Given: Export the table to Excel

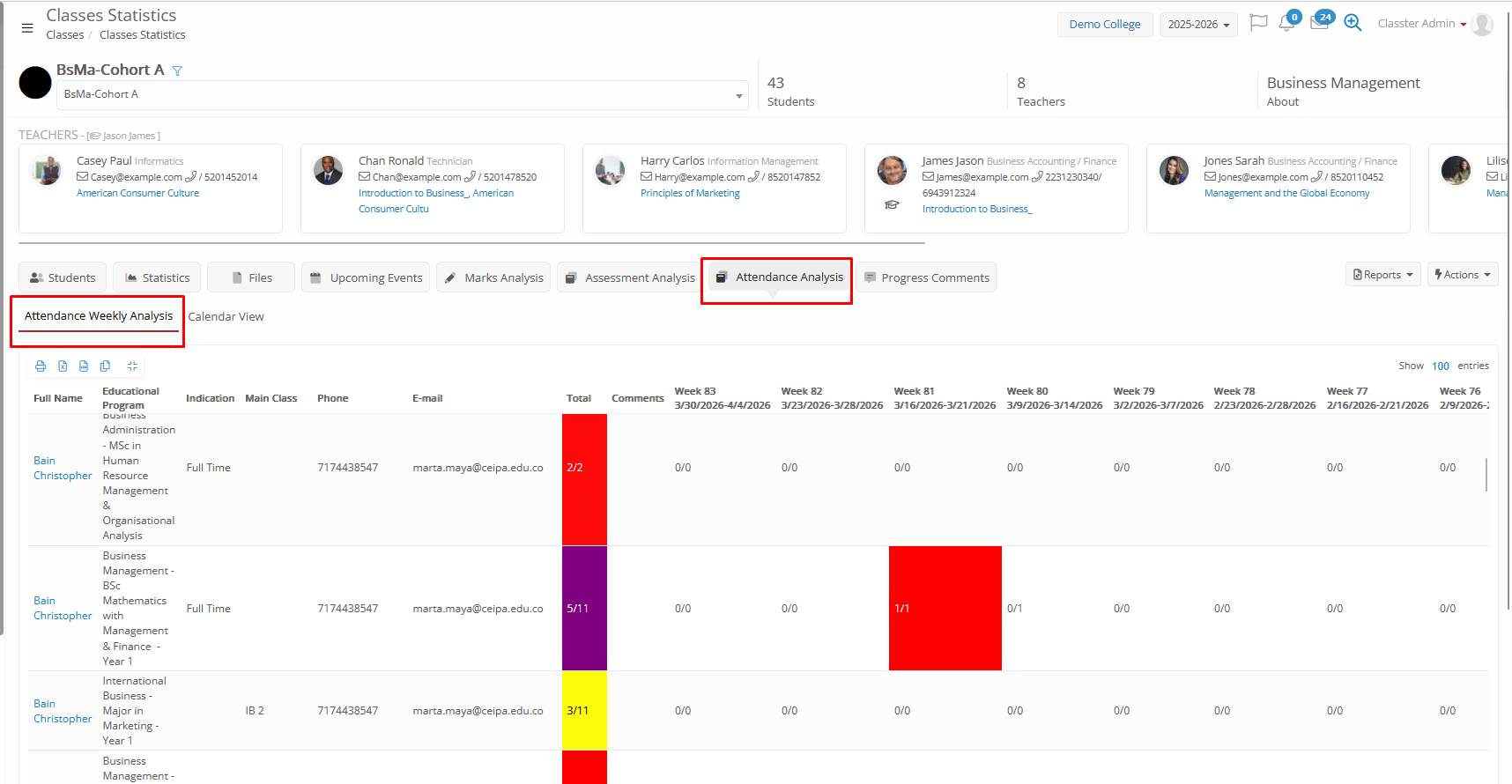Looking at the screenshot, I should pos(63,366).
